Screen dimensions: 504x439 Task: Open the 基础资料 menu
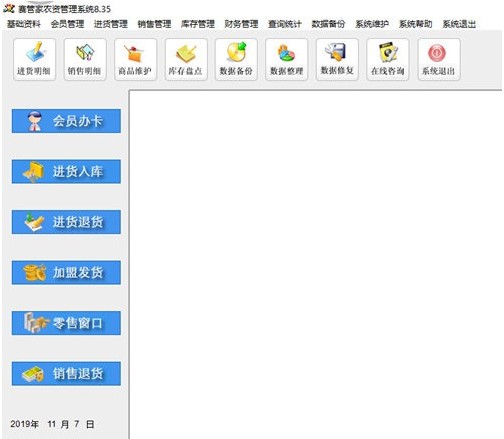pos(24,24)
